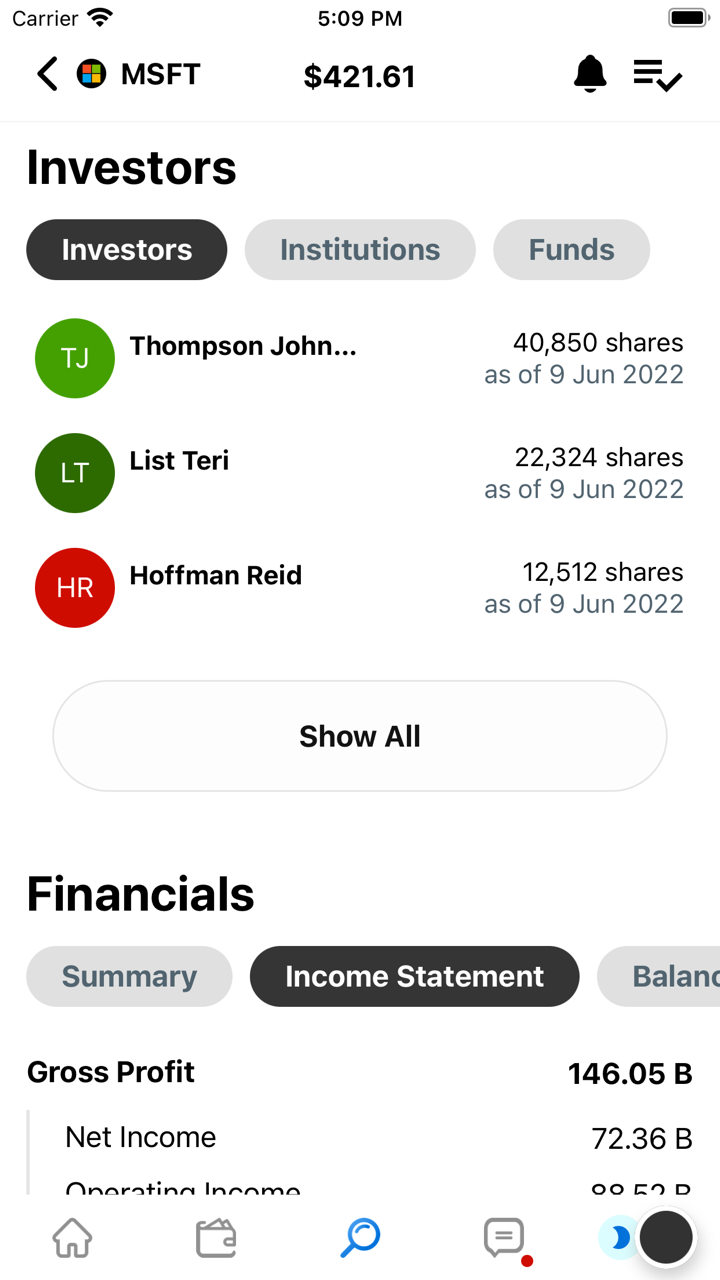The width and height of the screenshot is (720, 1280).
Task: Open price alerts bell icon
Action: click(590, 75)
